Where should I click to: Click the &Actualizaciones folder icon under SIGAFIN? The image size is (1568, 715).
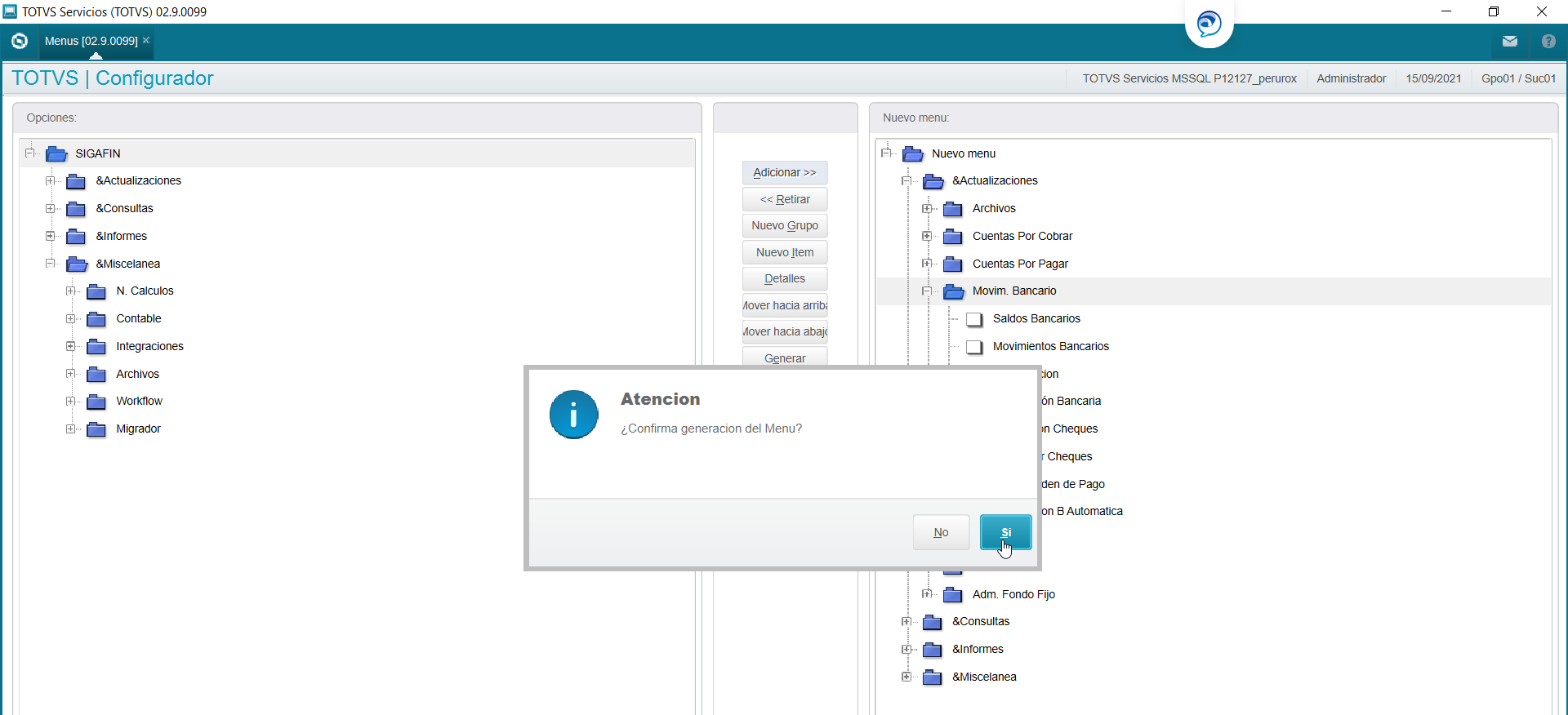coord(76,181)
